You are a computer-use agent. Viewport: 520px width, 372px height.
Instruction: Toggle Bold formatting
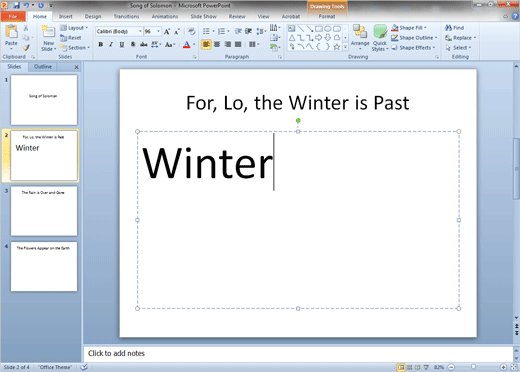[100, 44]
